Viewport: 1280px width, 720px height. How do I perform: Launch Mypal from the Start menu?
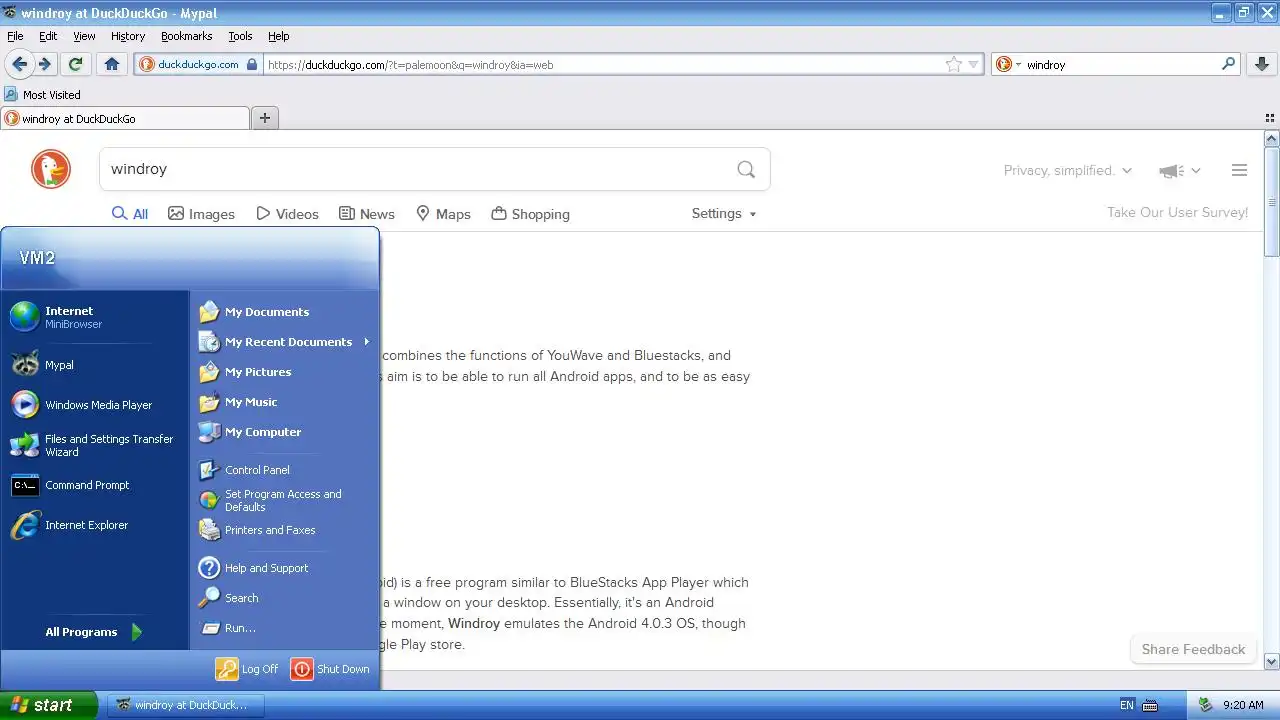point(95,365)
